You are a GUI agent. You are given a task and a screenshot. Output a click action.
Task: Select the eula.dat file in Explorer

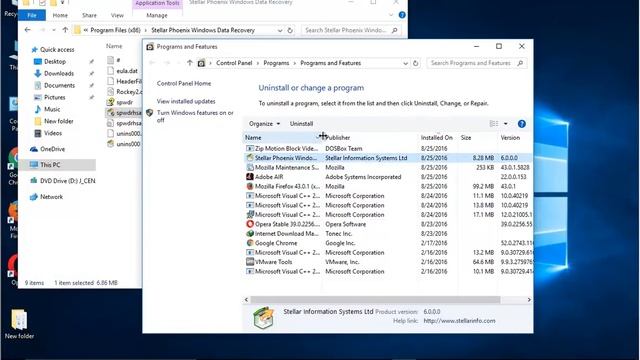pyautogui.click(x=122, y=71)
